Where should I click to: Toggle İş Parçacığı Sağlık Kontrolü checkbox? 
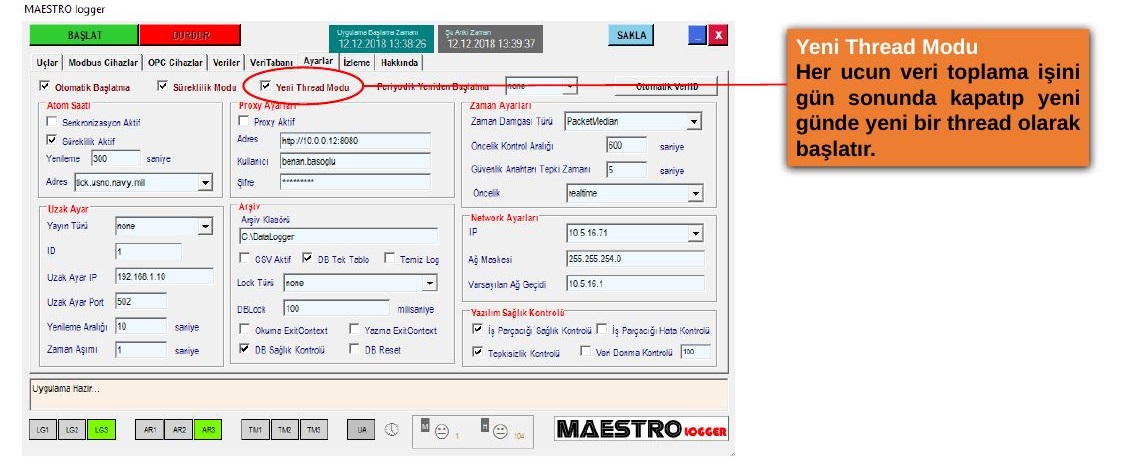pyautogui.click(x=477, y=329)
